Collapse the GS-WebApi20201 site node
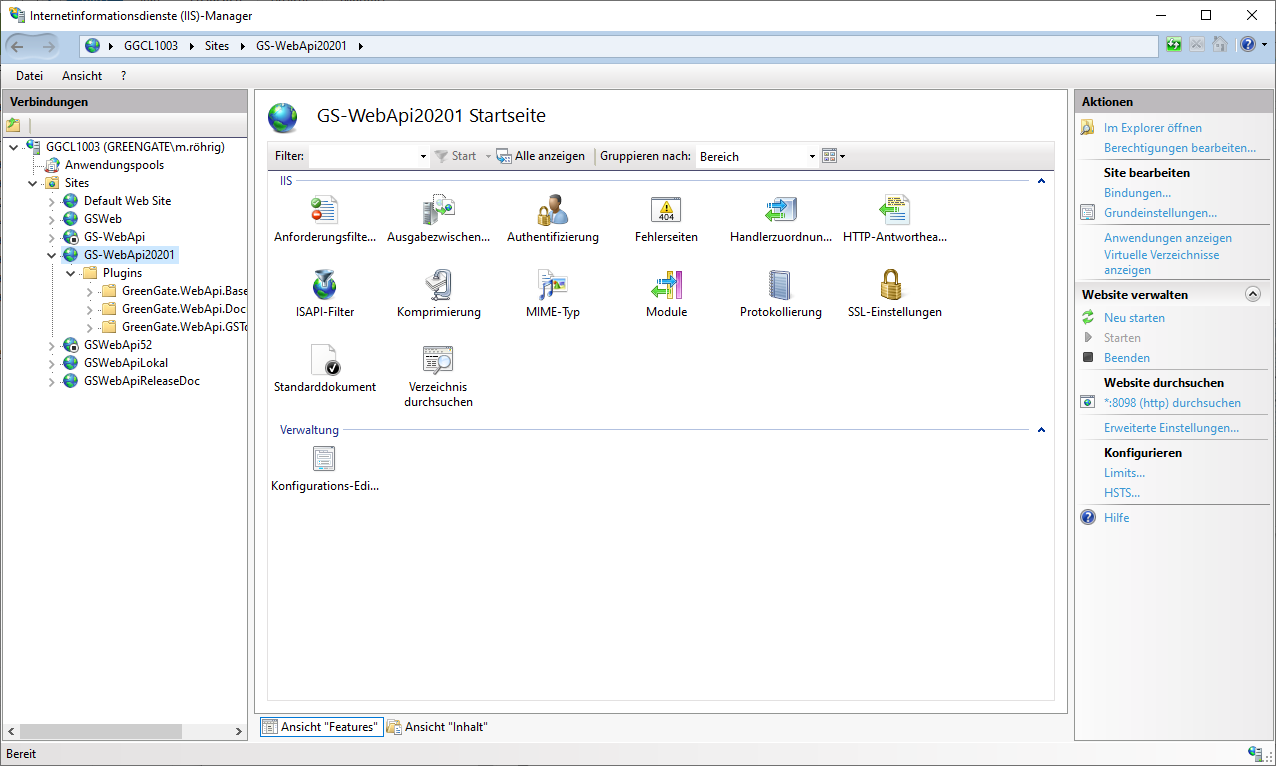1276x766 pixels. (52, 255)
